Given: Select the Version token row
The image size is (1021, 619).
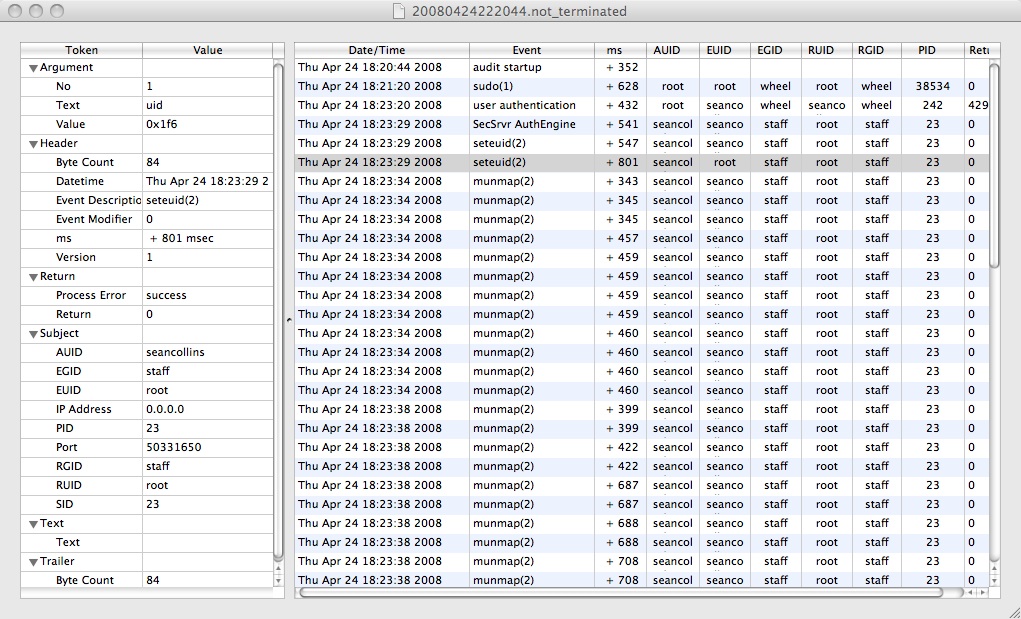Looking at the screenshot, I should click(x=147, y=257).
